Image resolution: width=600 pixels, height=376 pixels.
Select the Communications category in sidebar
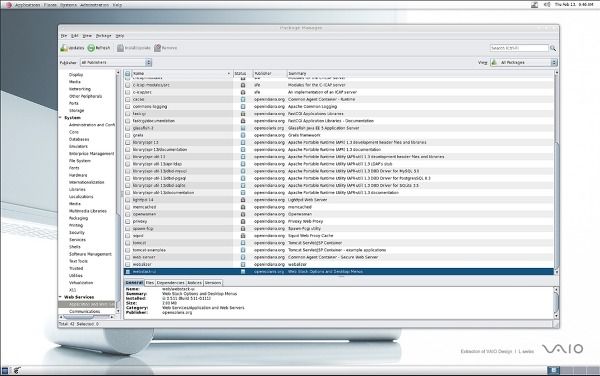[x=85, y=311]
